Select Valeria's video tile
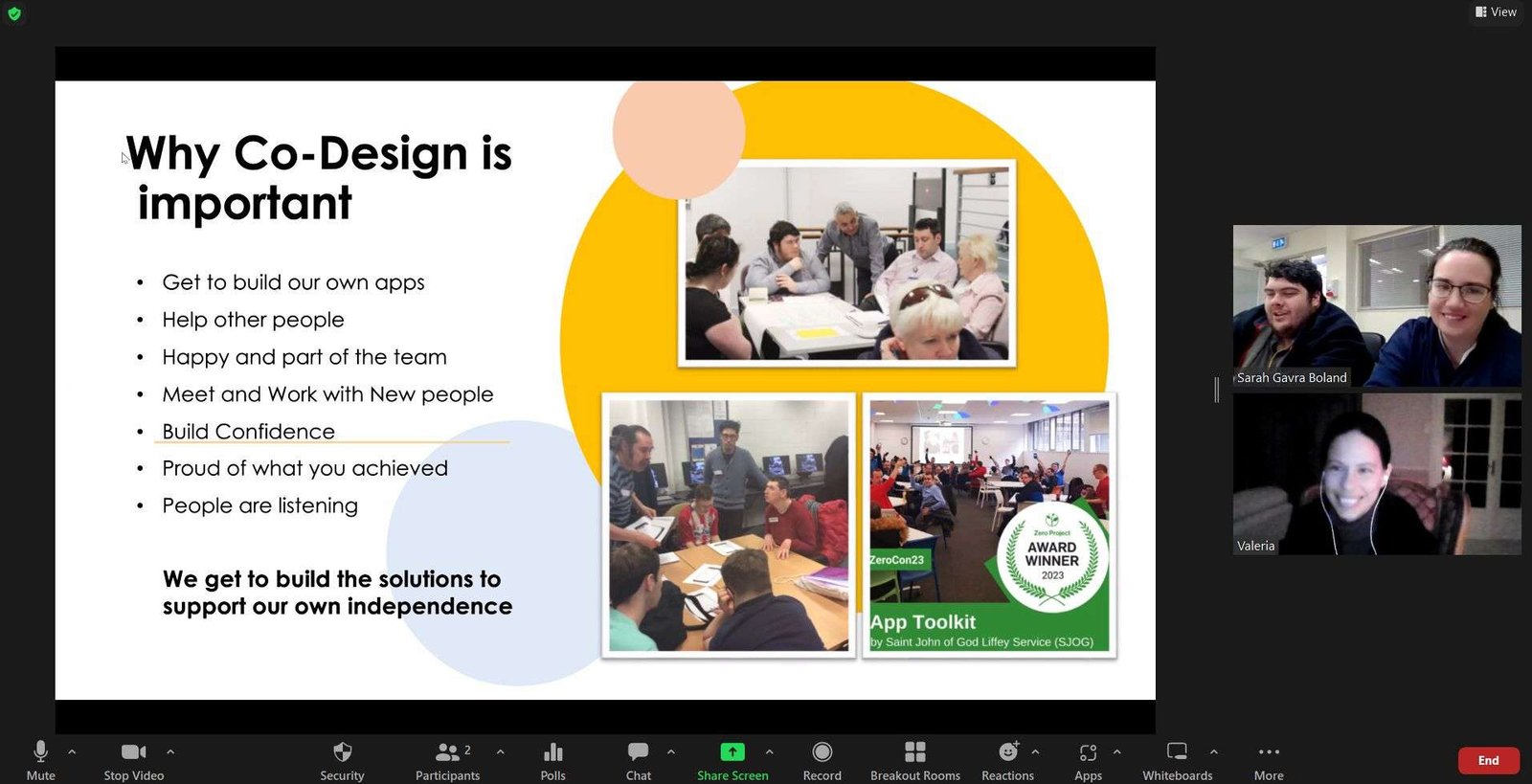This screenshot has width=1532, height=784. click(x=1377, y=475)
